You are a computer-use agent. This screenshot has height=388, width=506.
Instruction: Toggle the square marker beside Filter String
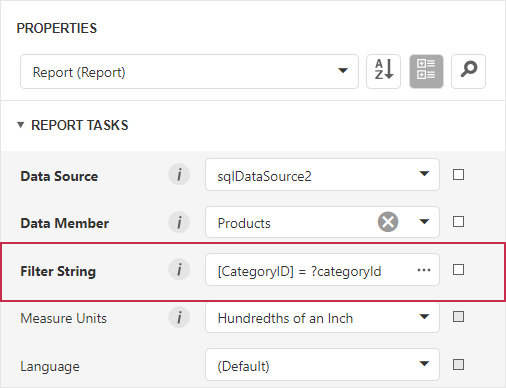click(x=458, y=270)
